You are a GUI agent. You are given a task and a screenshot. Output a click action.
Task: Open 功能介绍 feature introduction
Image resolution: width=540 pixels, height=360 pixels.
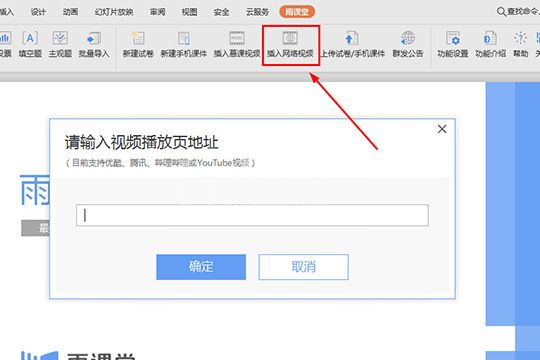coord(490,44)
